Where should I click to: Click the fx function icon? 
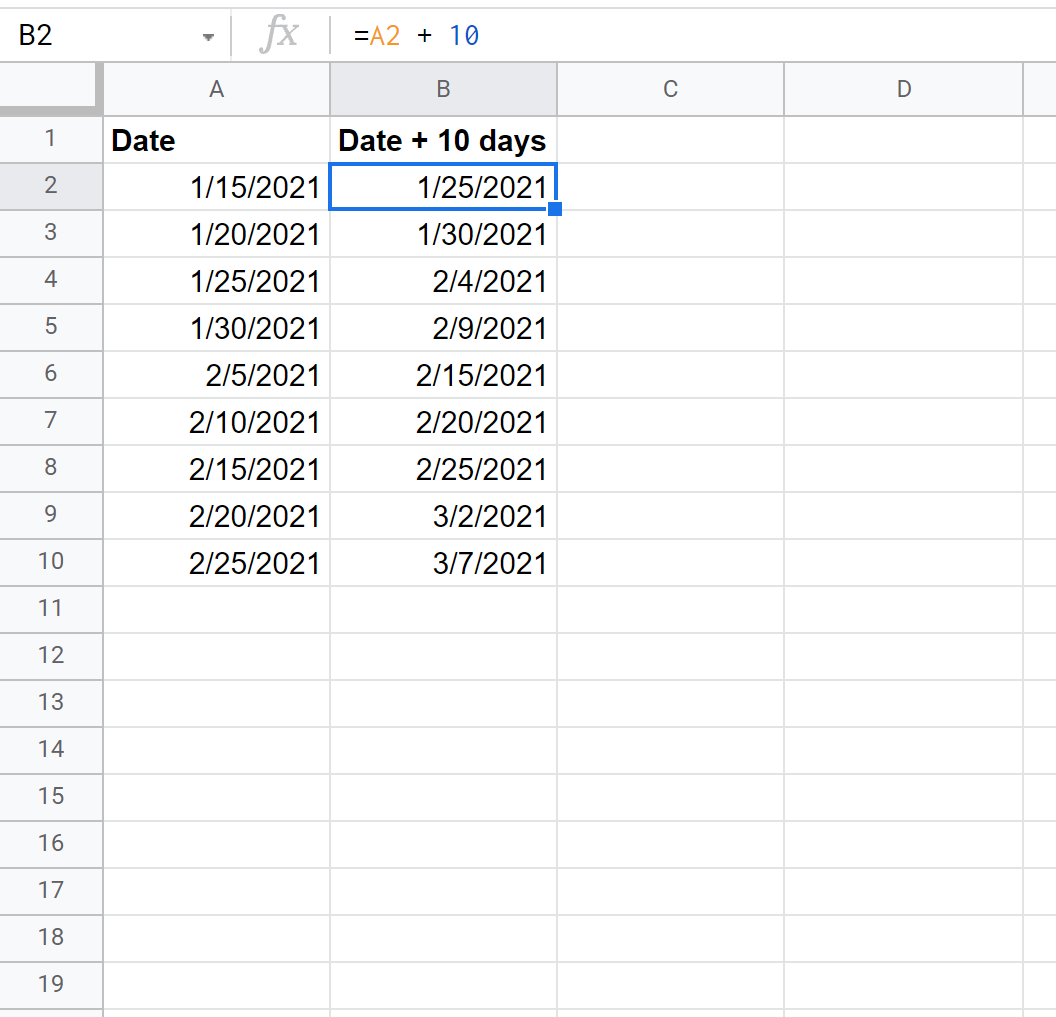point(279,36)
